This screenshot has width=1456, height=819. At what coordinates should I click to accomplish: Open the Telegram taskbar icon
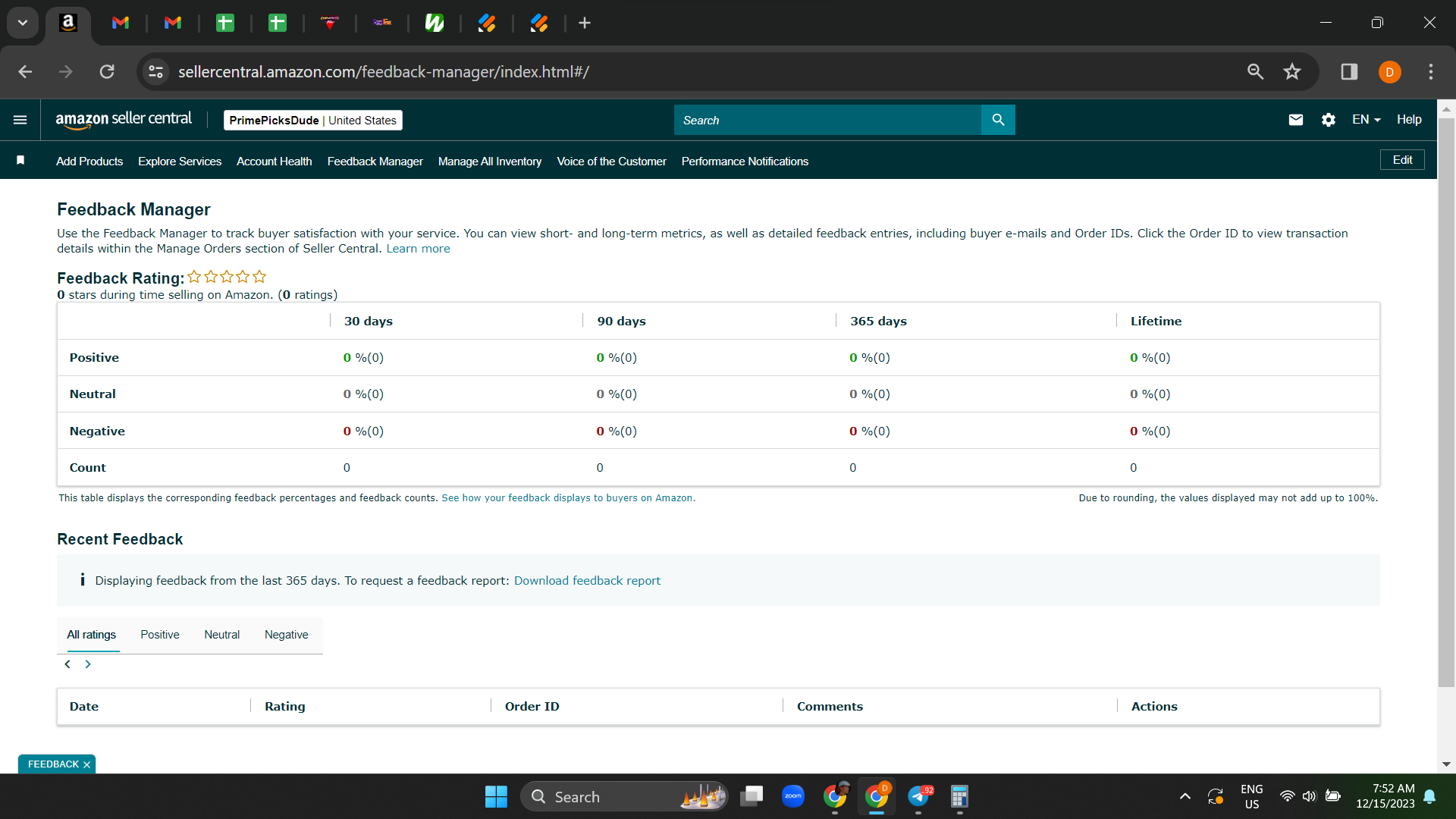point(918,796)
